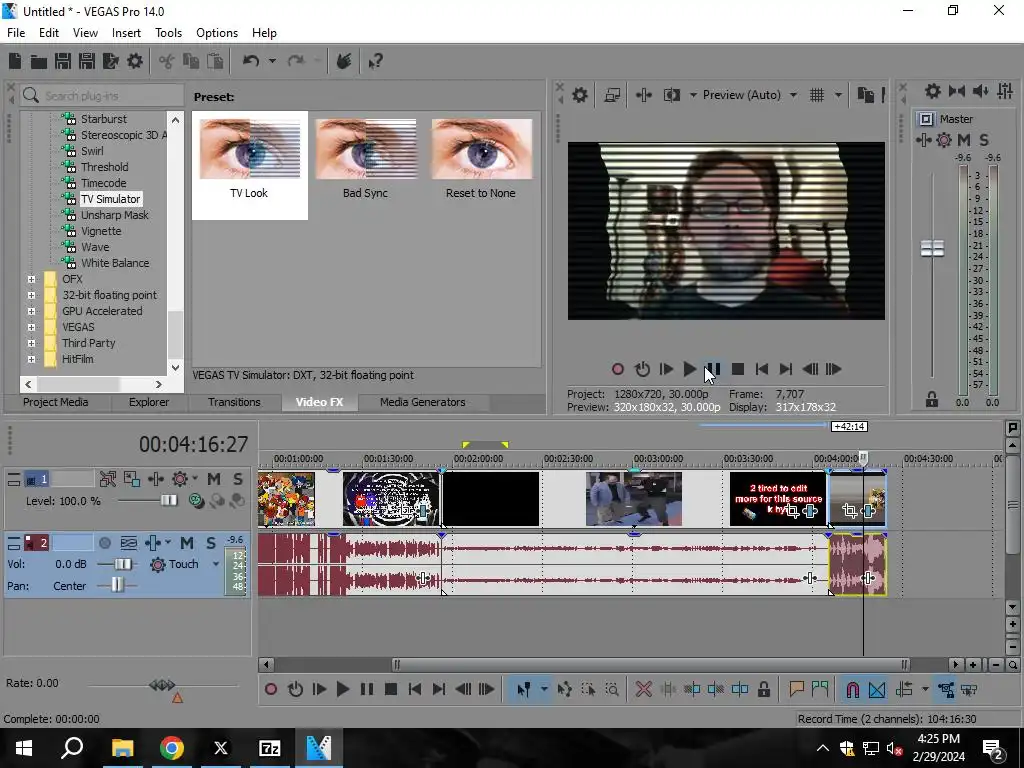
Task: Mute audio track 2
Action: (187, 543)
